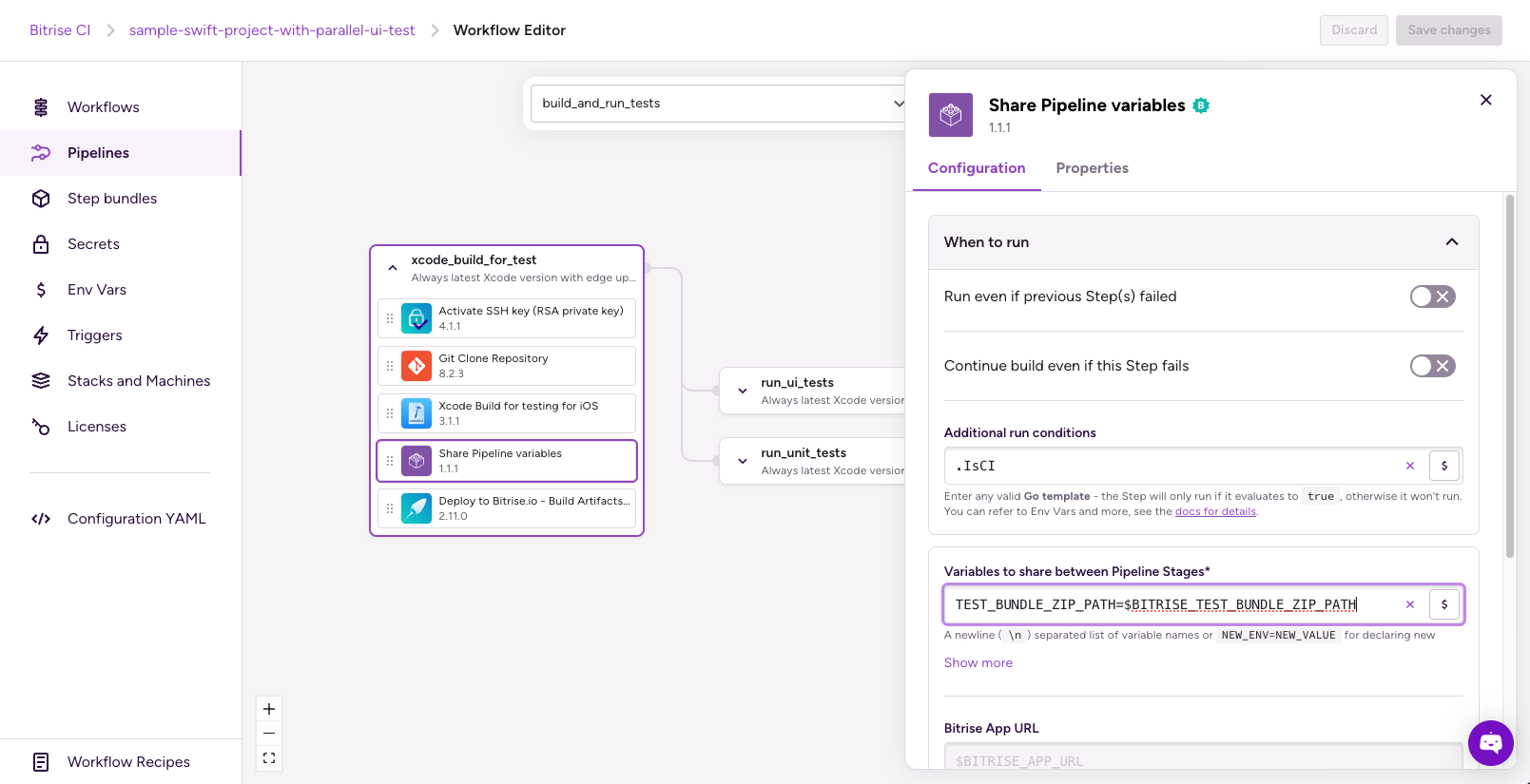This screenshot has width=1530, height=784.
Task: Insert variable into Additional run conditions
Action: pyautogui.click(x=1444, y=466)
